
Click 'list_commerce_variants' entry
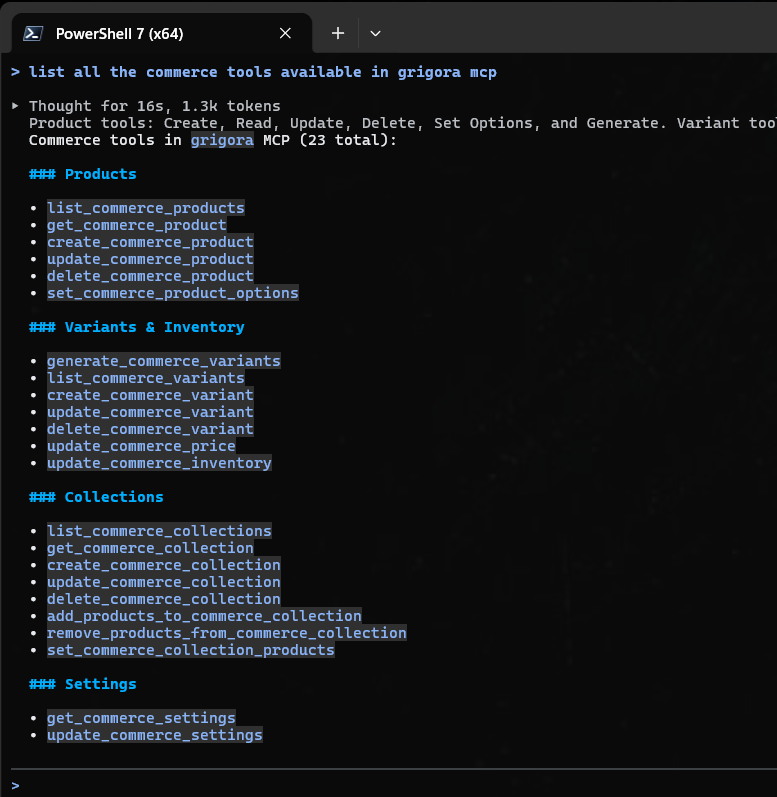146,378
